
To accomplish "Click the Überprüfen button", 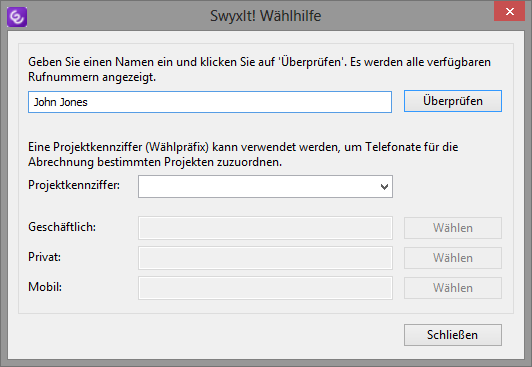I will click(x=453, y=101).
